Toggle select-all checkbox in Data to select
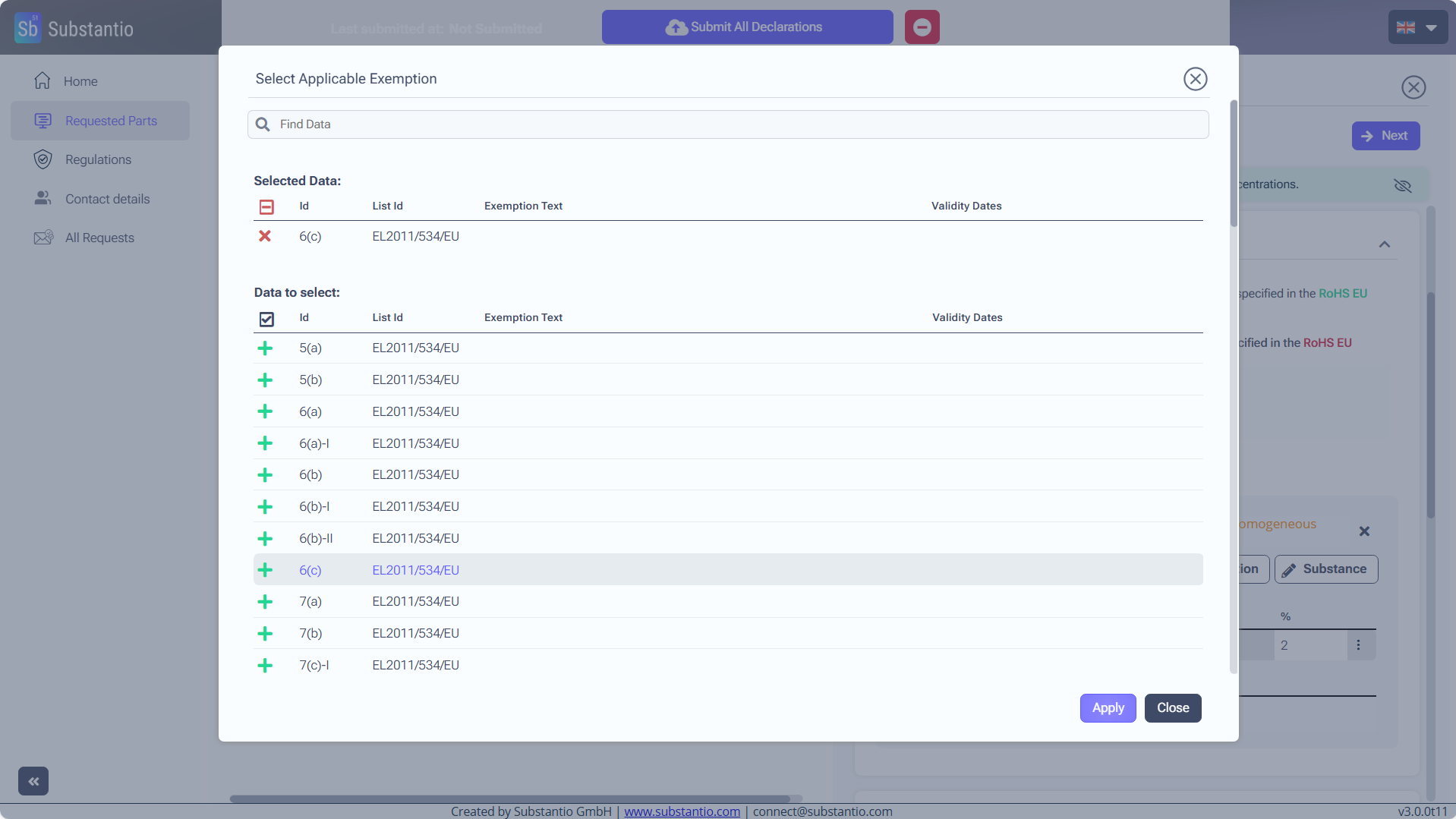The width and height of the screenshot is (1456, 819). (x=266, y=319)
